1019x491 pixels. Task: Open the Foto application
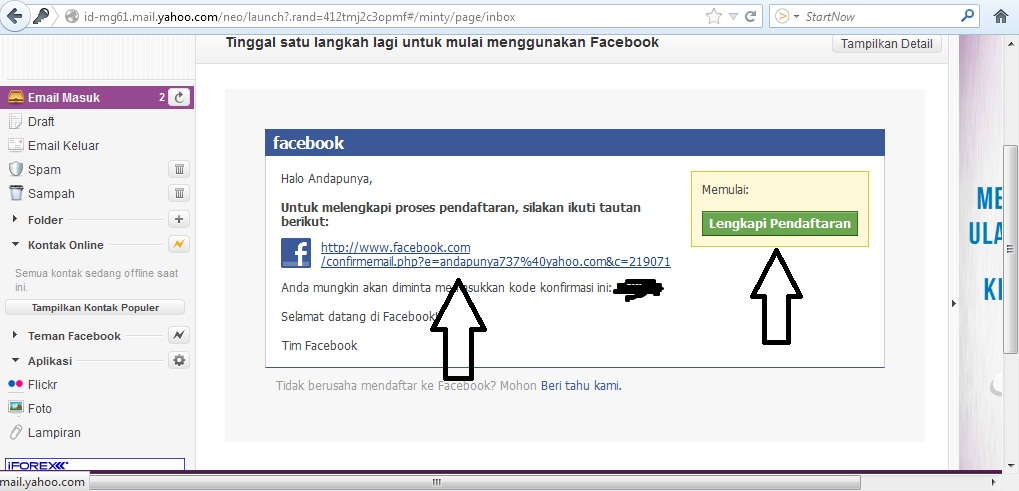point(40,409)
